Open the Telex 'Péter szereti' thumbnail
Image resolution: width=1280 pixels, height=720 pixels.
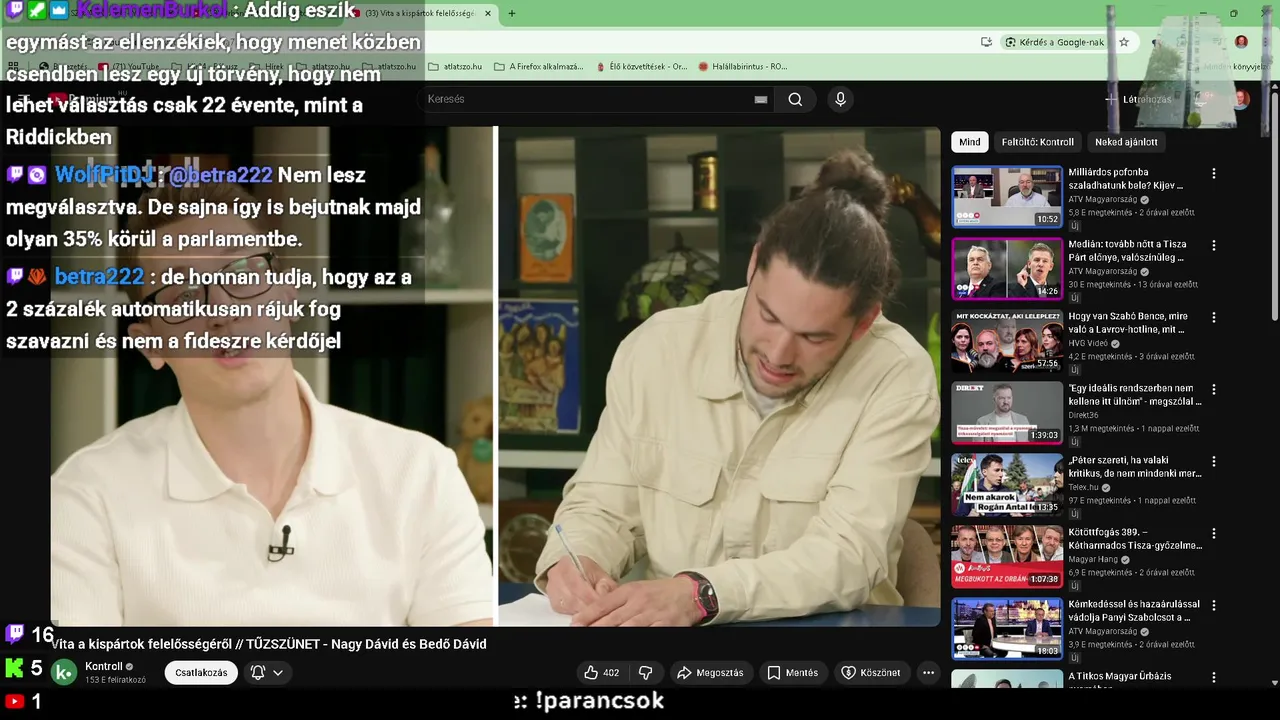(1007, 485)
